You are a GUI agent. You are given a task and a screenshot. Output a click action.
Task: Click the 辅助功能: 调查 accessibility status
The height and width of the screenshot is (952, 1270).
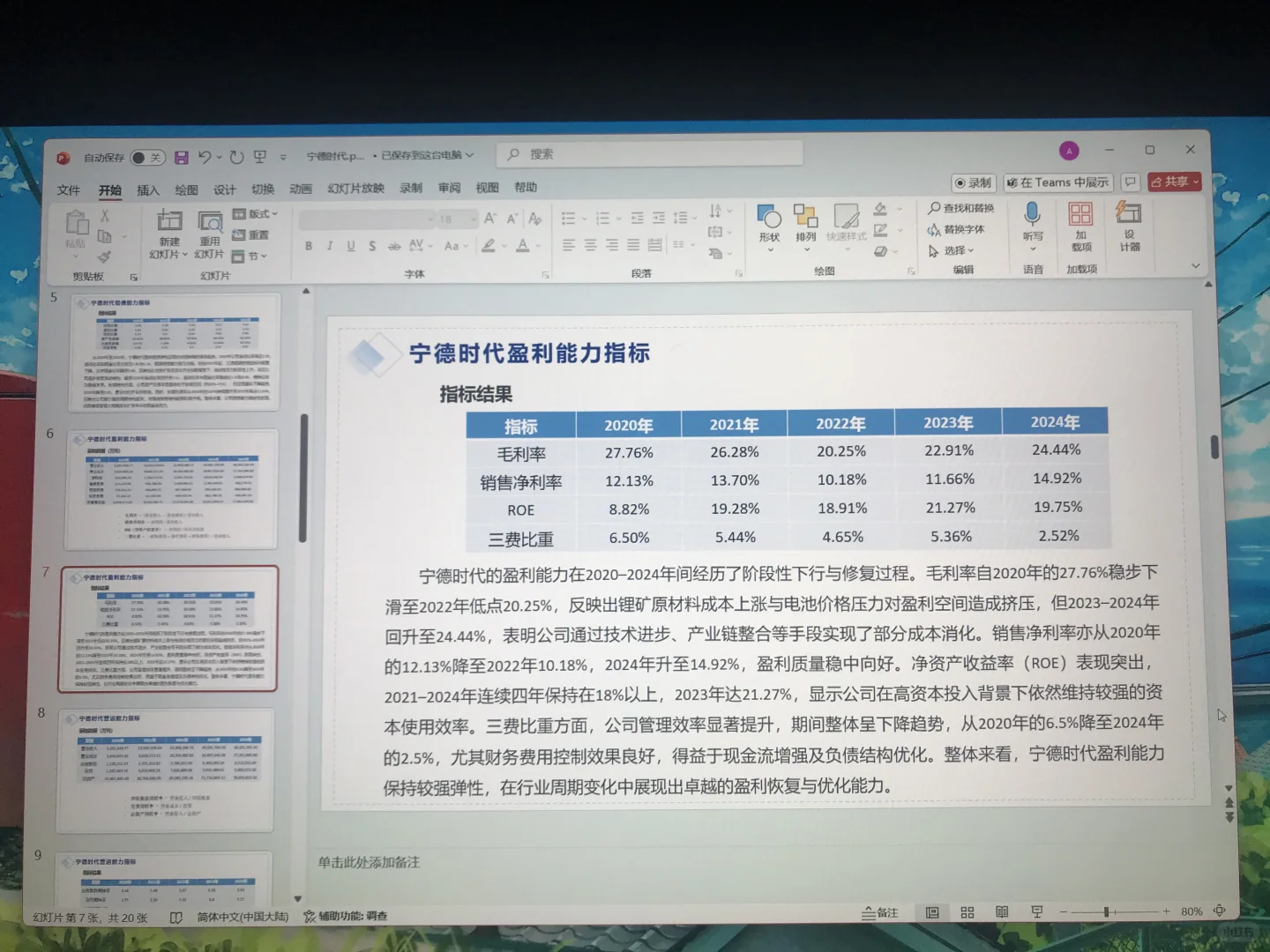click(x=346, y=917)
